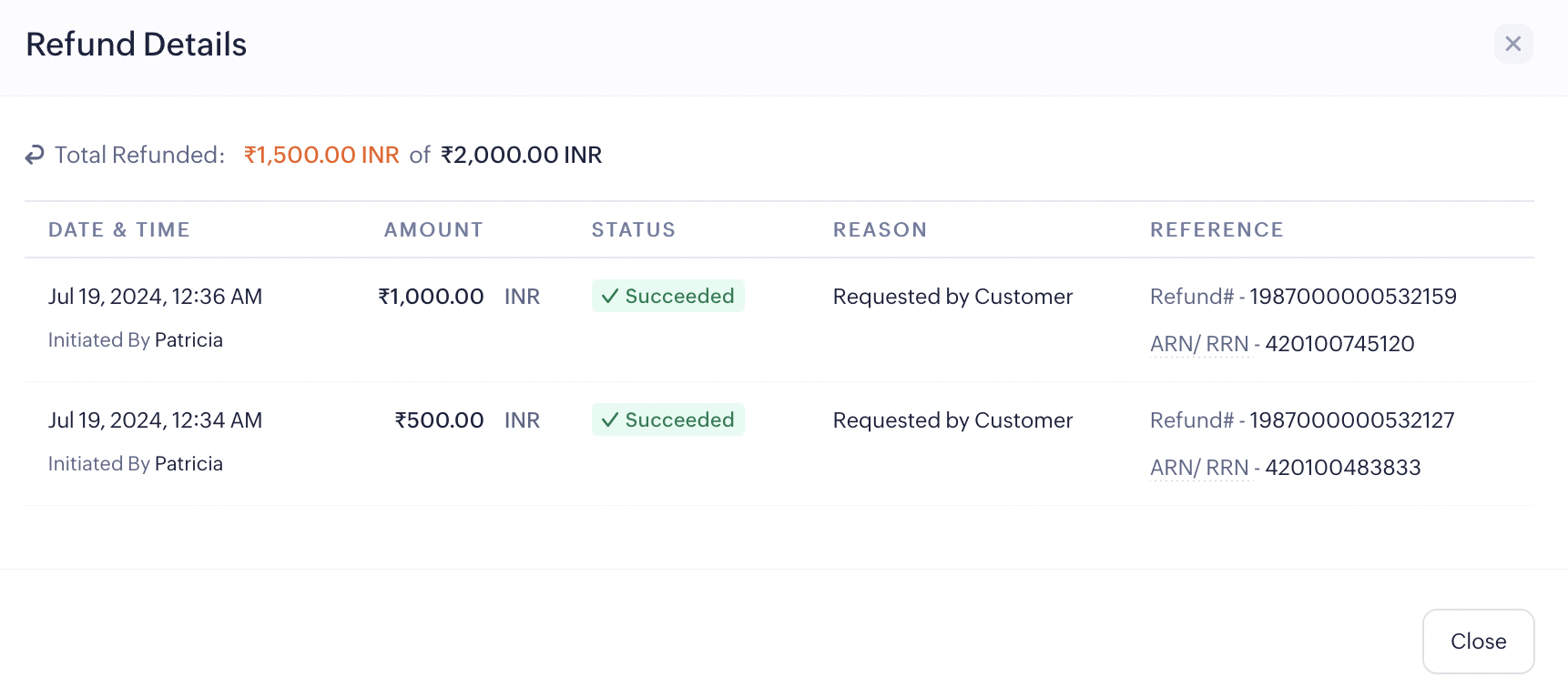Click the Close button at the bottom

click(x=1478, y=641)
